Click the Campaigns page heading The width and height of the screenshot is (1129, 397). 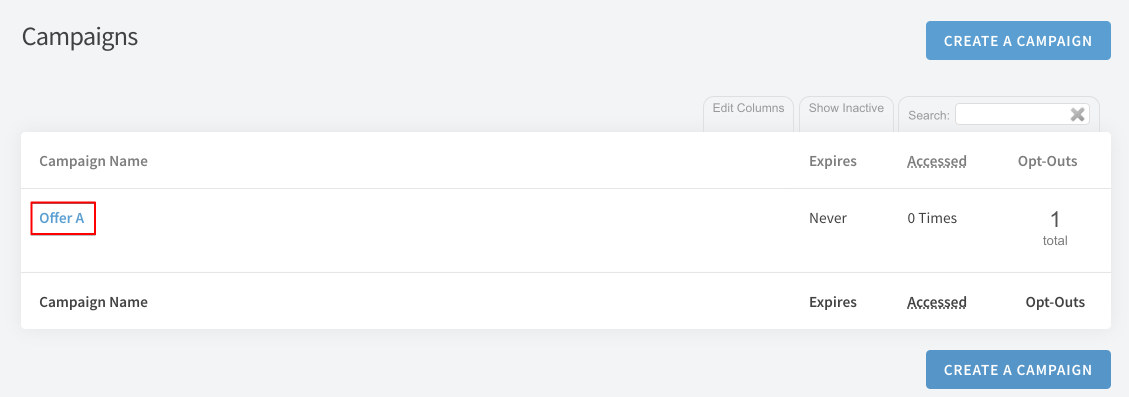pyautogui.click(x=80, y=36)
